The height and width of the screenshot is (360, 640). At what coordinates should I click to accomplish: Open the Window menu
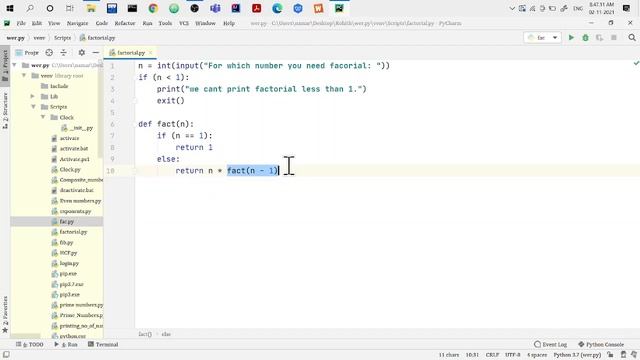[205, 23]
